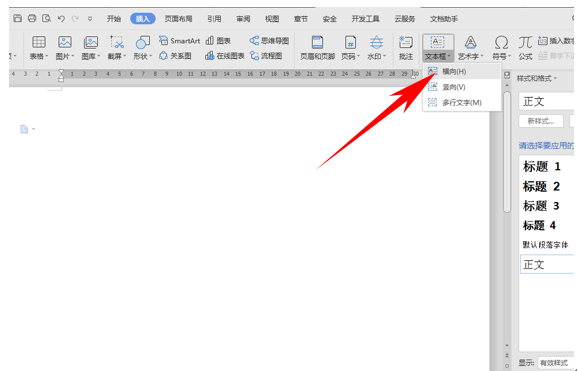Expand the 水印 dropdown arrow

coord(384,56)
